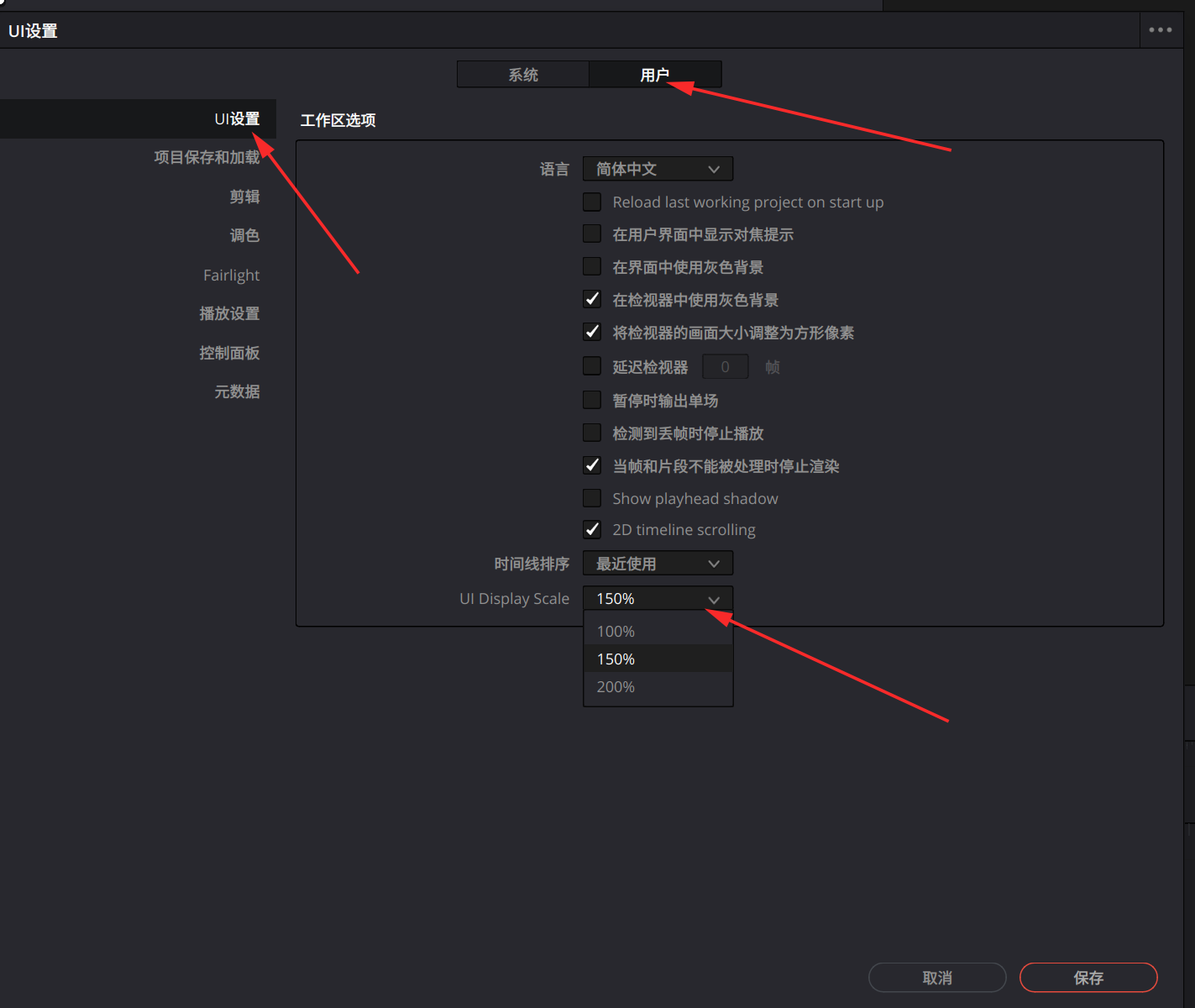Viewport: 1195px width, 1008px height.
Task: Open the 时间线排序 dropdown
Action: (658, 563)
